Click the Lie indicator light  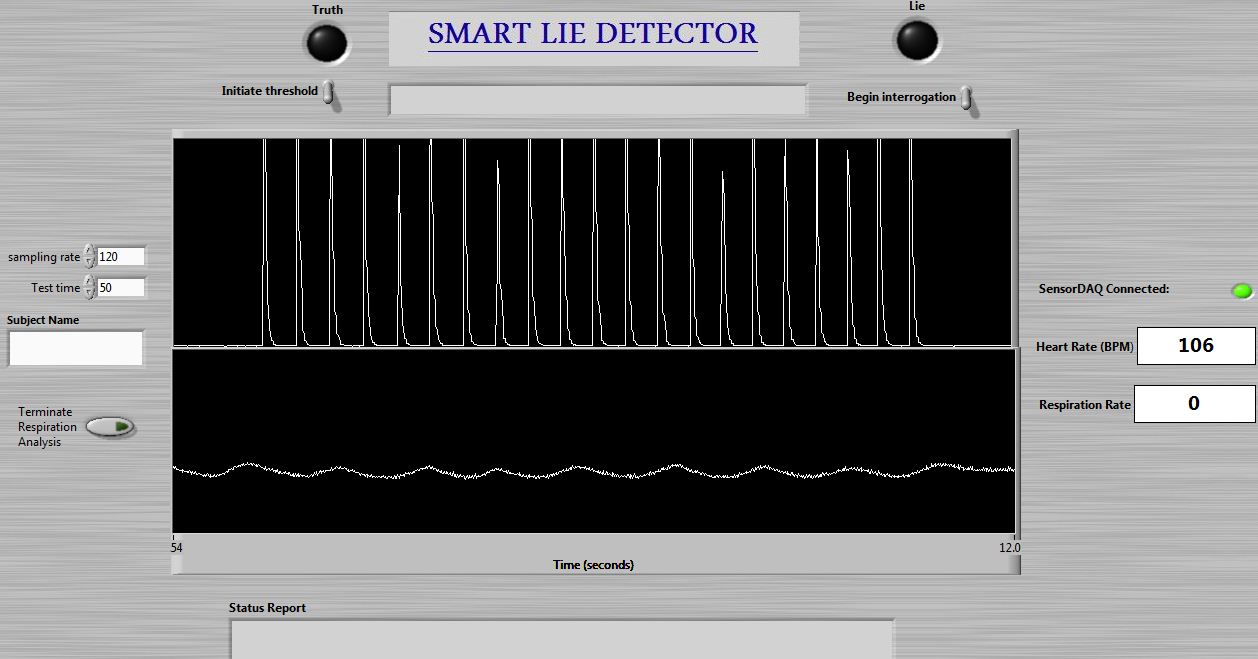coord(916,40)
